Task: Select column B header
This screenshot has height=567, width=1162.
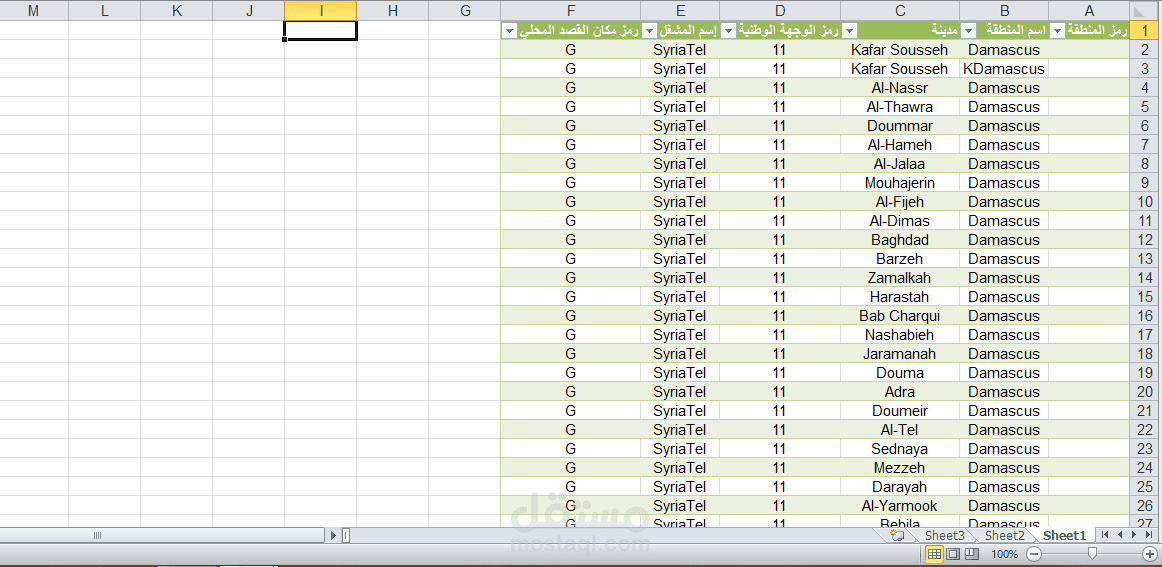Action: 1004,10
